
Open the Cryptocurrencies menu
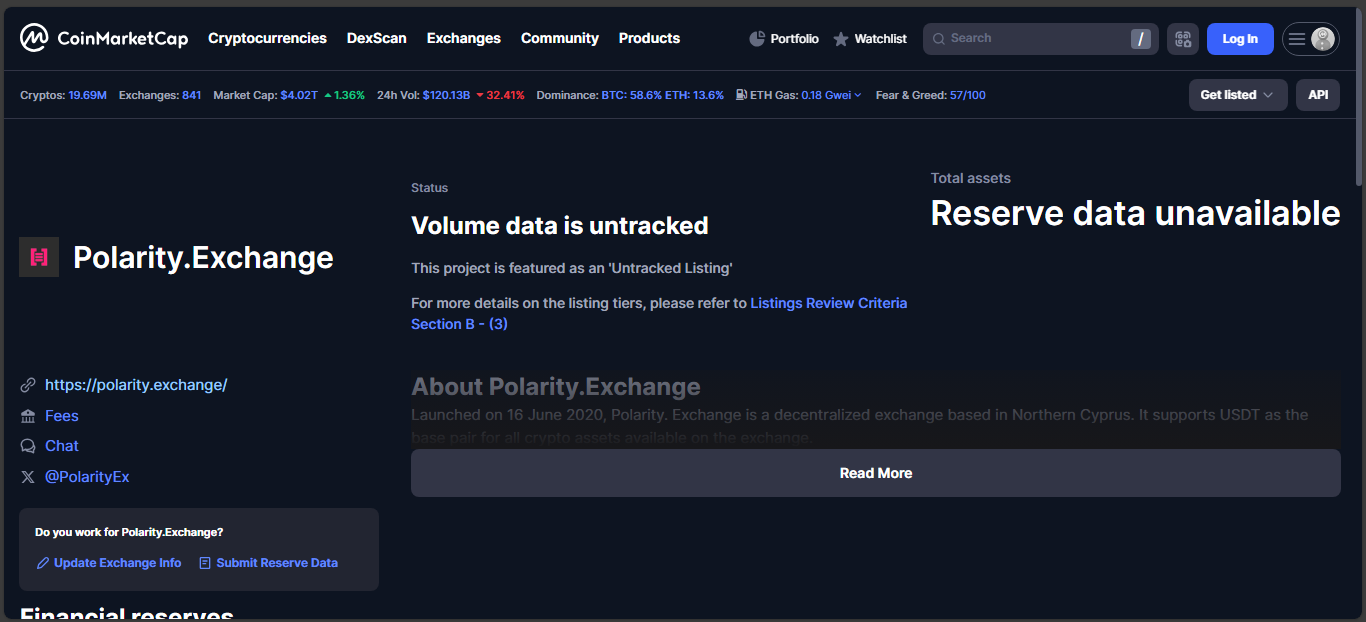267,38
